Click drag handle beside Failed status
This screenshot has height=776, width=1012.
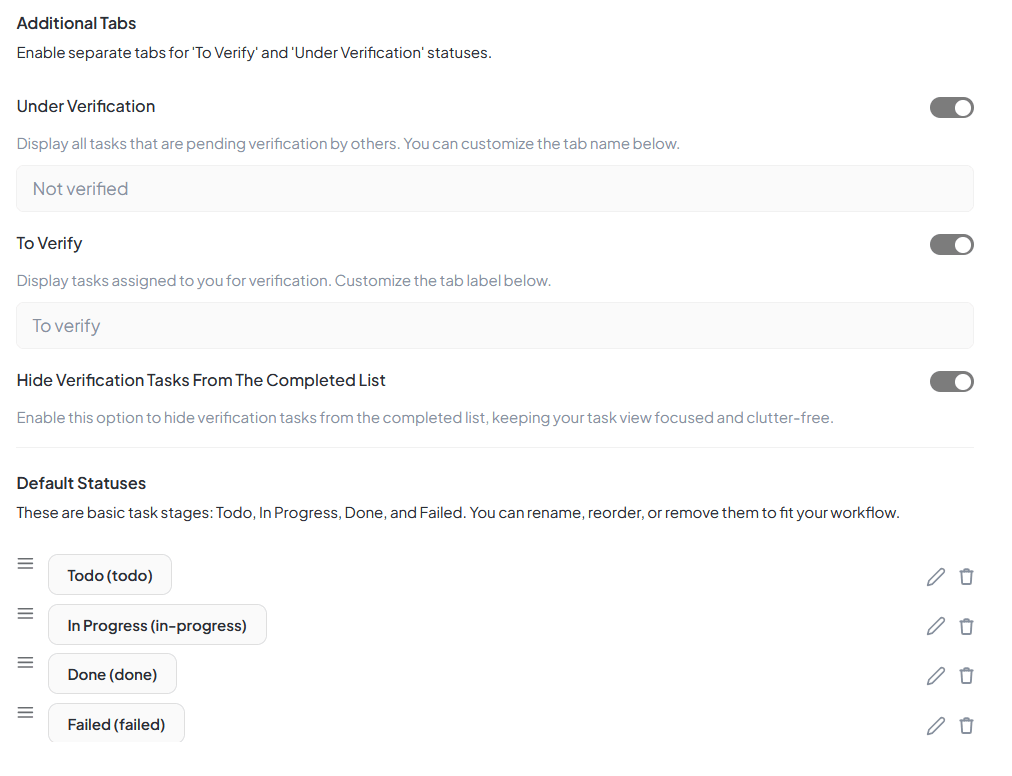26,713
